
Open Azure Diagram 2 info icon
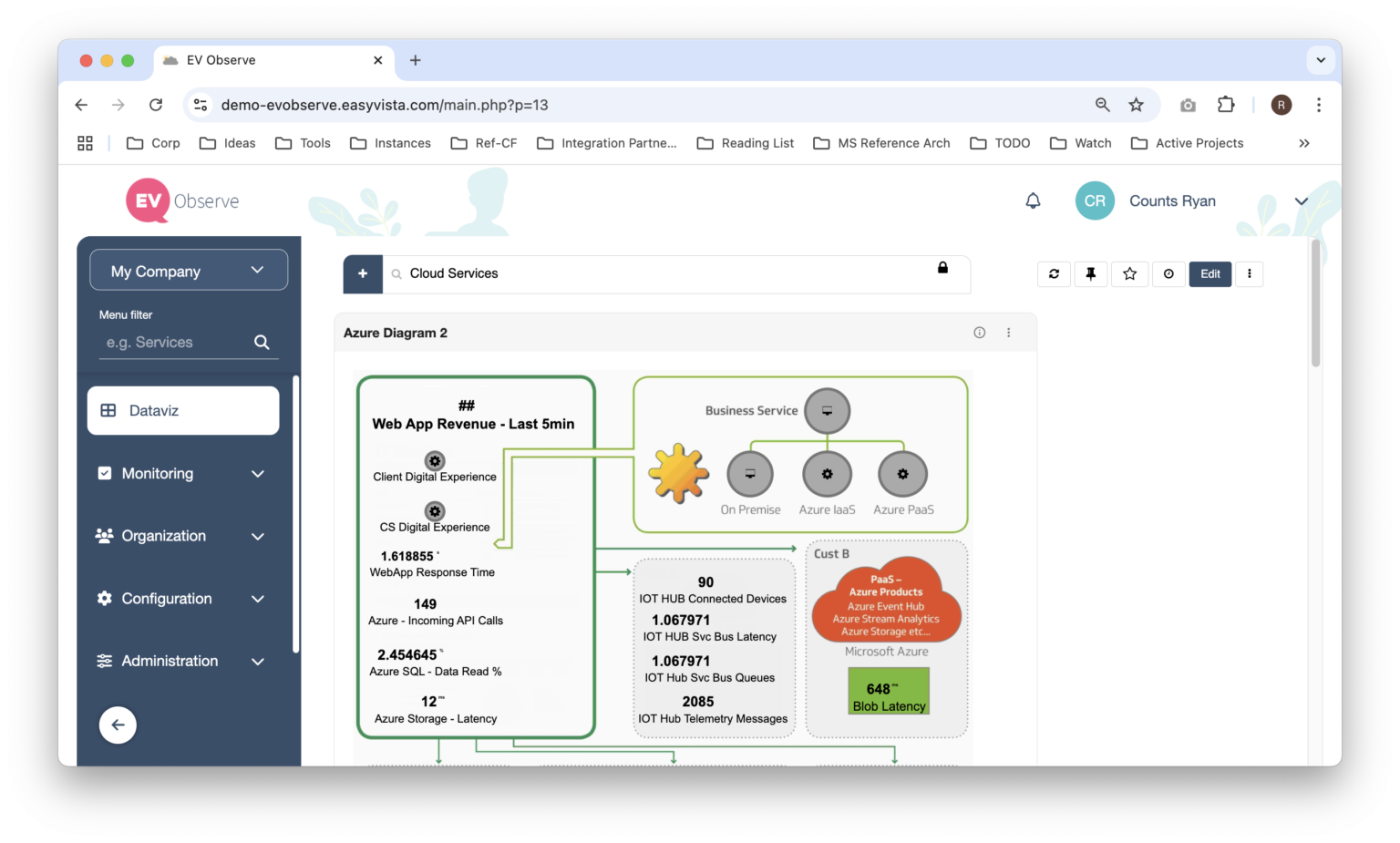click(x=979, y=333)
